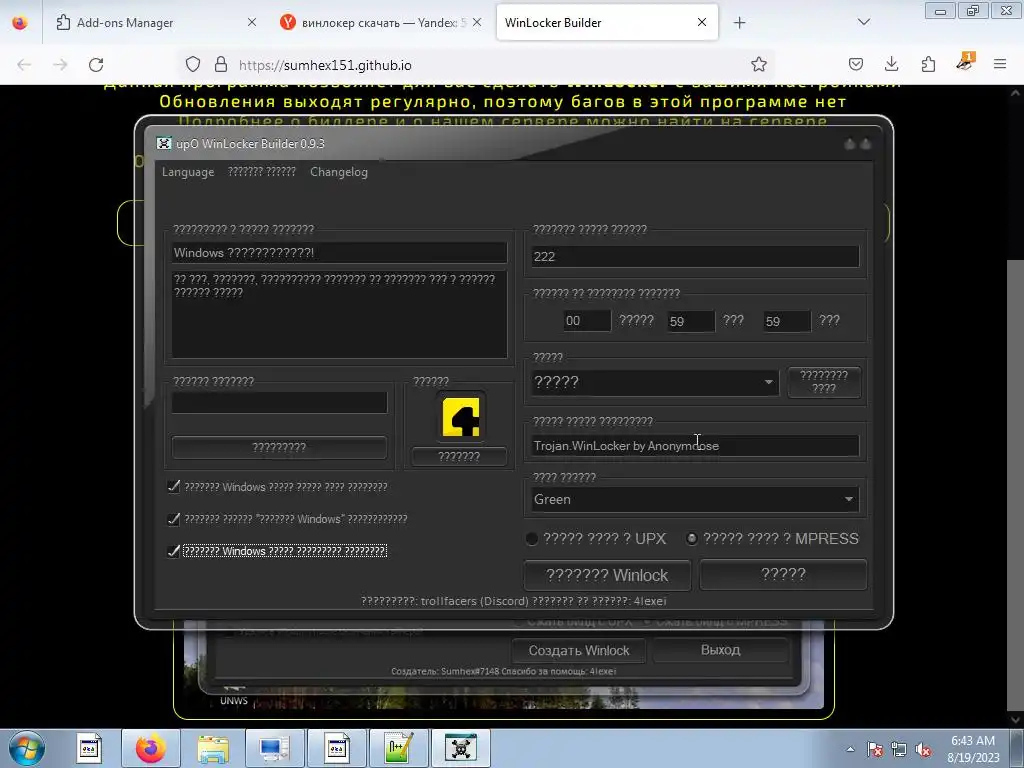This screenshot has width=1024, height=768.
Task: Show hidden tray icons arrow
Action: tap(850, 749)
